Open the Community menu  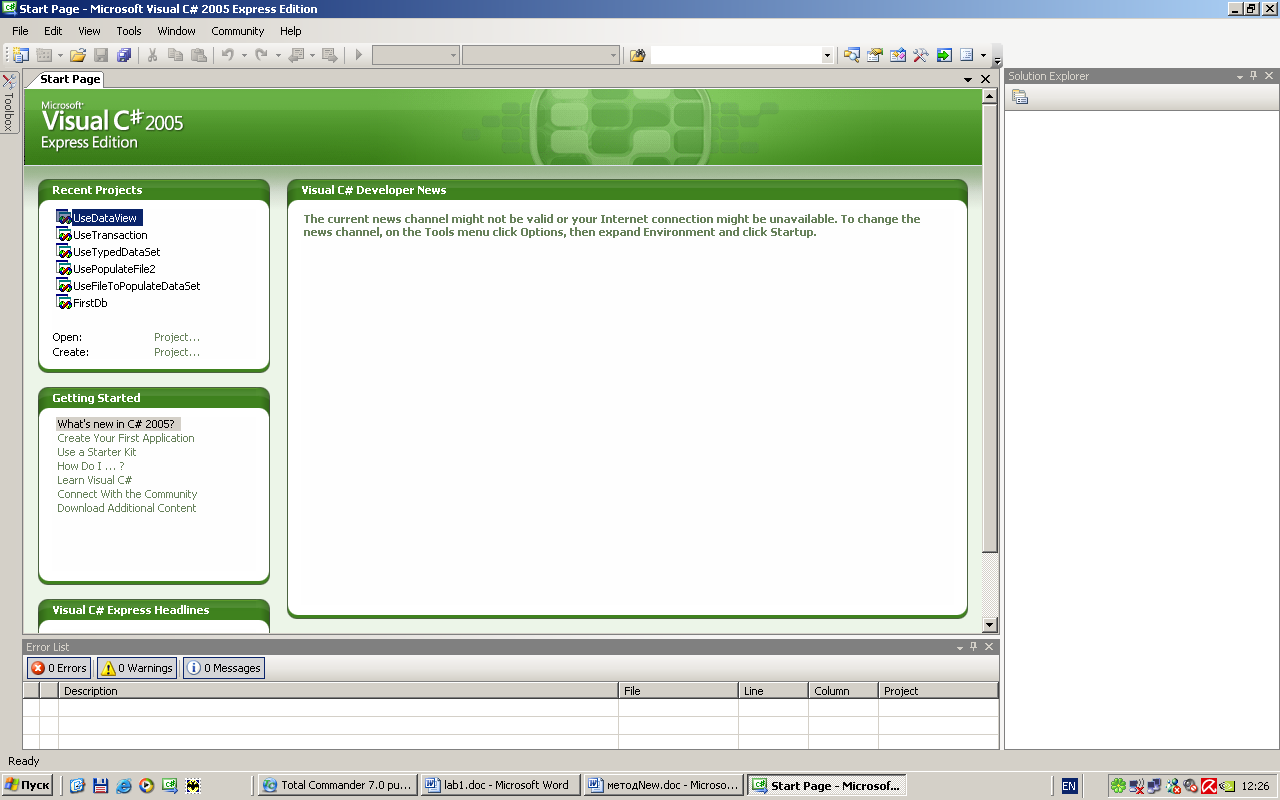click(238, 31)
